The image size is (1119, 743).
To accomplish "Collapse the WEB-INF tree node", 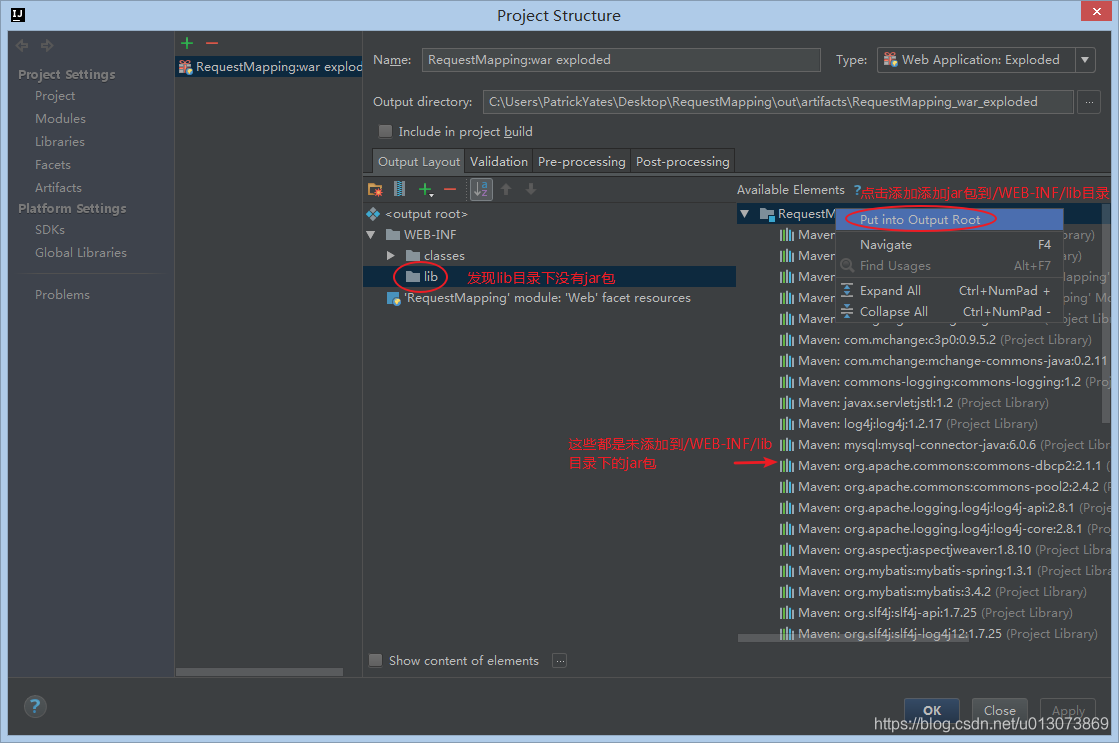I will [x=374, y=234].
